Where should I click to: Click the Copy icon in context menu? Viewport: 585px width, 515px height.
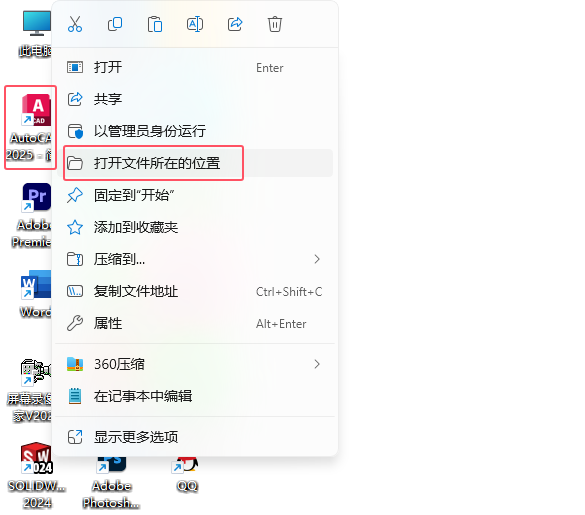pyautogui.click(x=115, y=24)
